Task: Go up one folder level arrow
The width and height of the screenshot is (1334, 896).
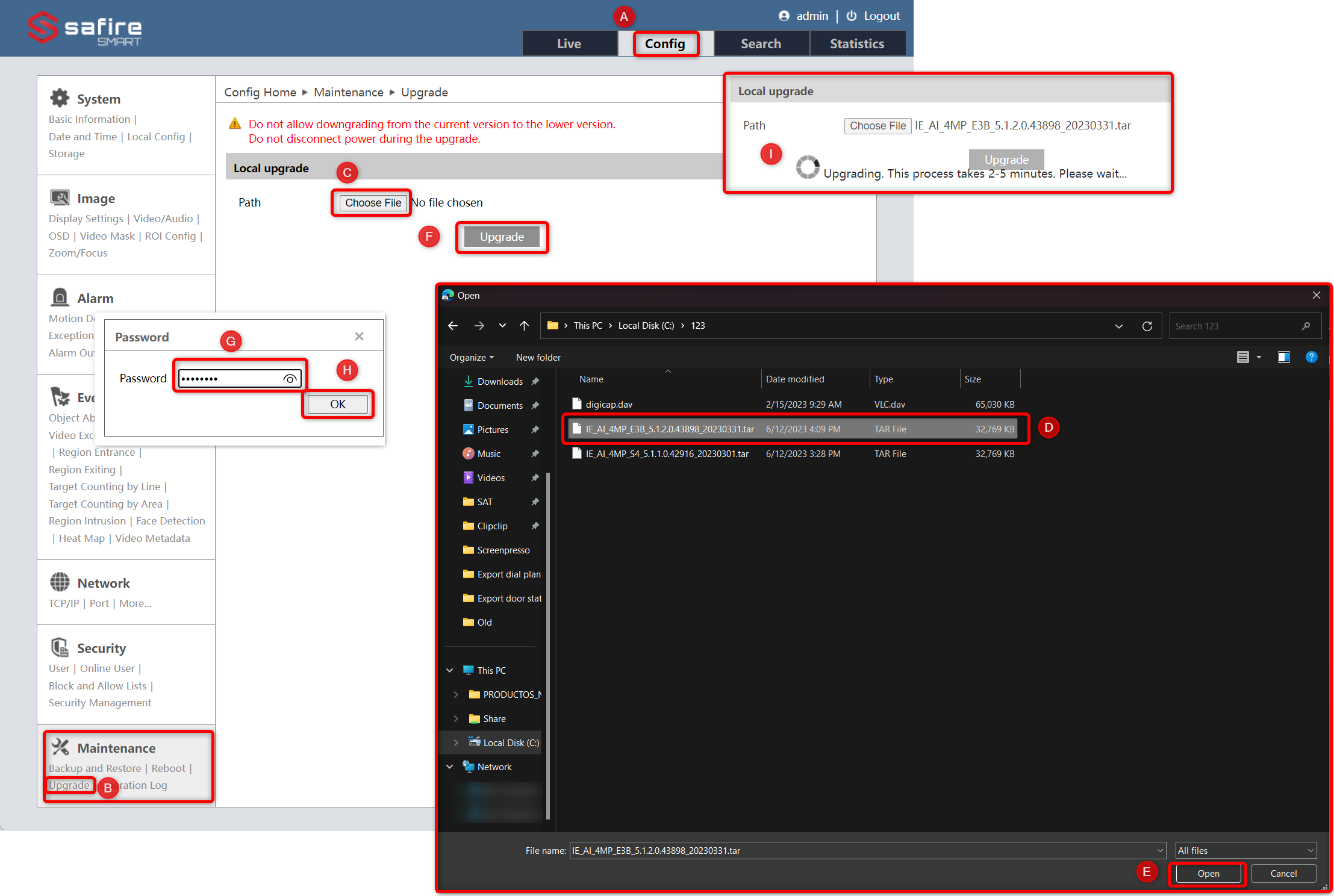Action: 524,326
